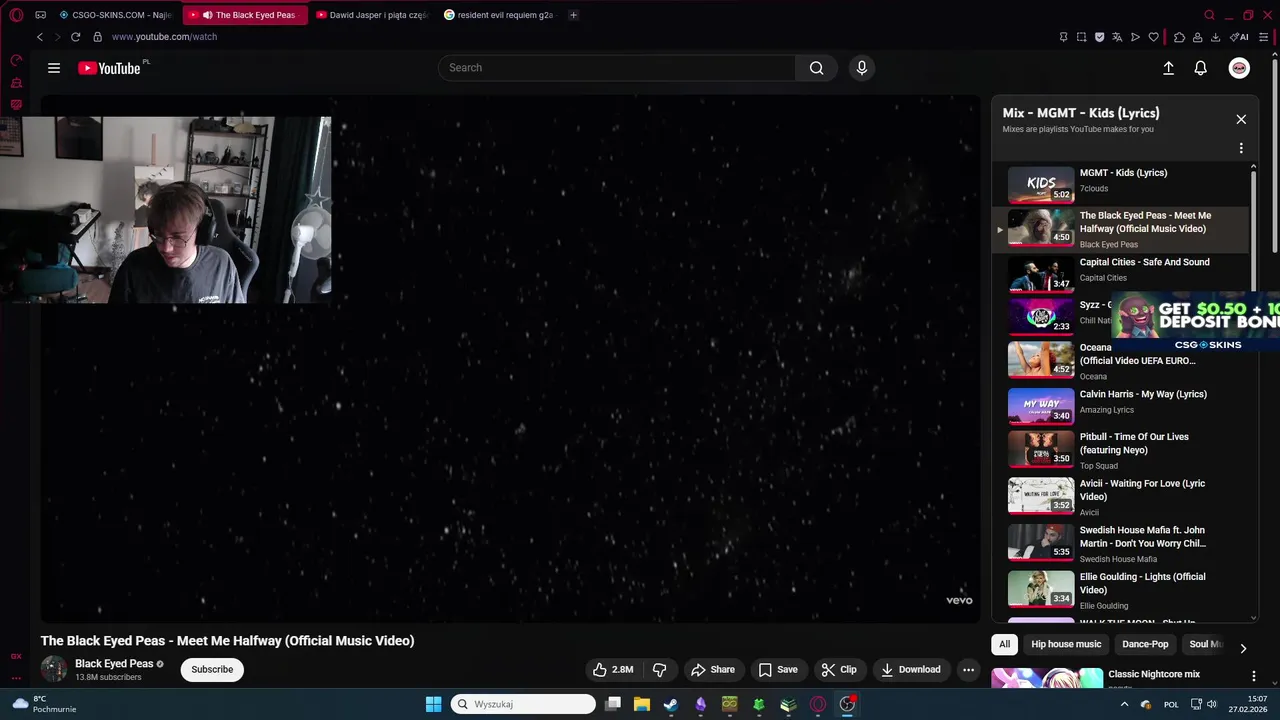This screenshot has height=720, width=1280.
Task: Open browser extensions cube icon
Action: tap(1179, 37)
